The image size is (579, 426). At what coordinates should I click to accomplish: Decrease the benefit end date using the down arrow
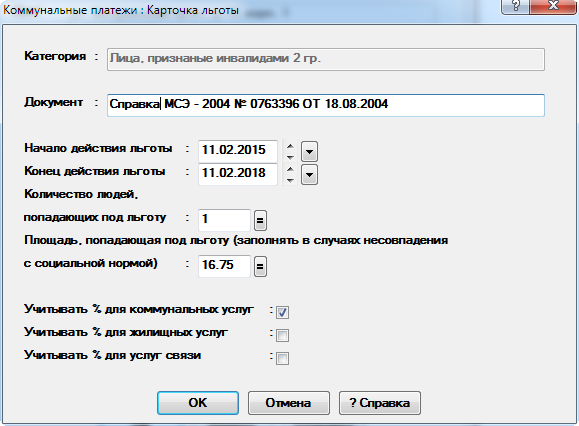point(291,180)
